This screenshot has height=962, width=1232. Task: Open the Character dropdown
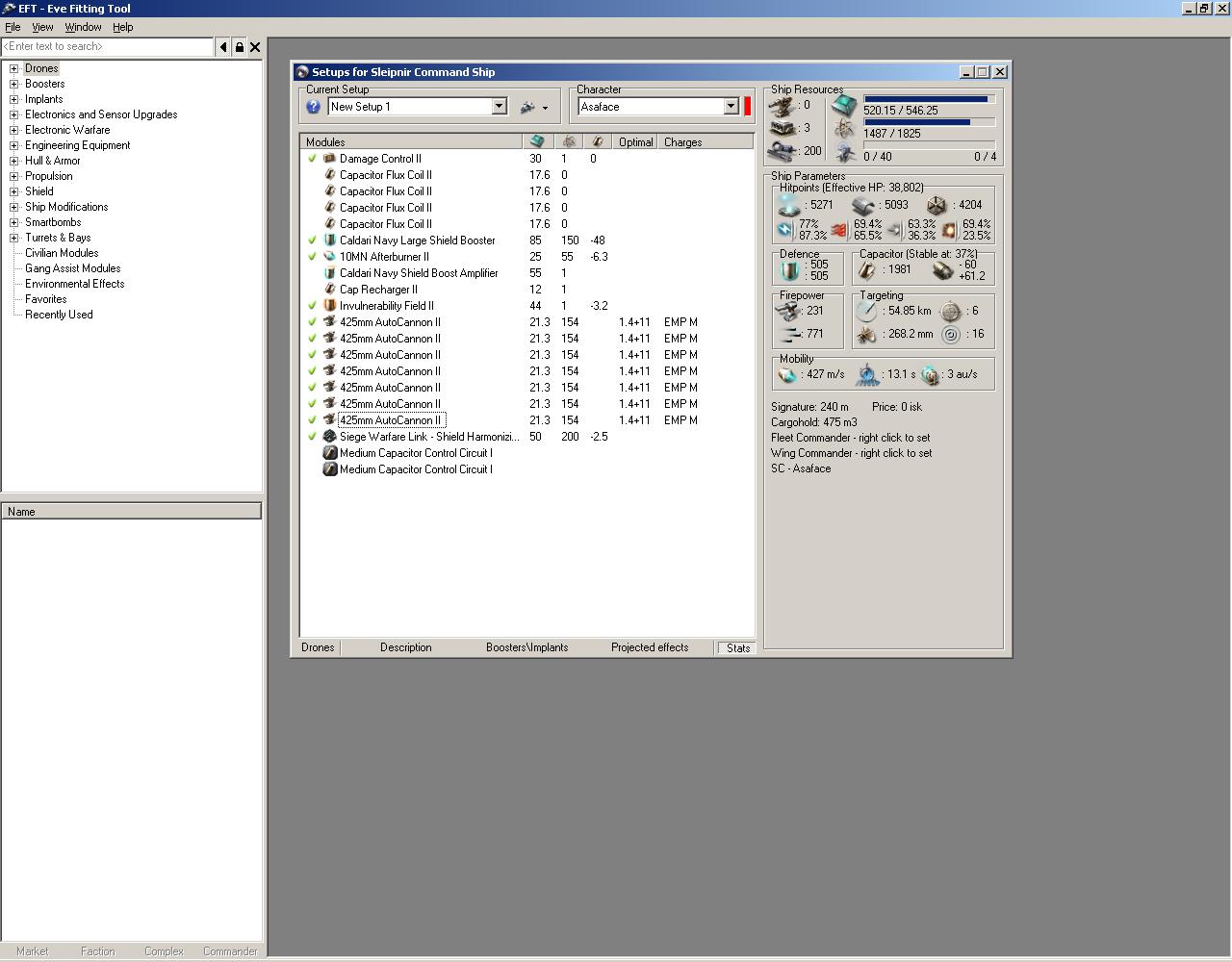pyautogui.click(x=731, y=107)
